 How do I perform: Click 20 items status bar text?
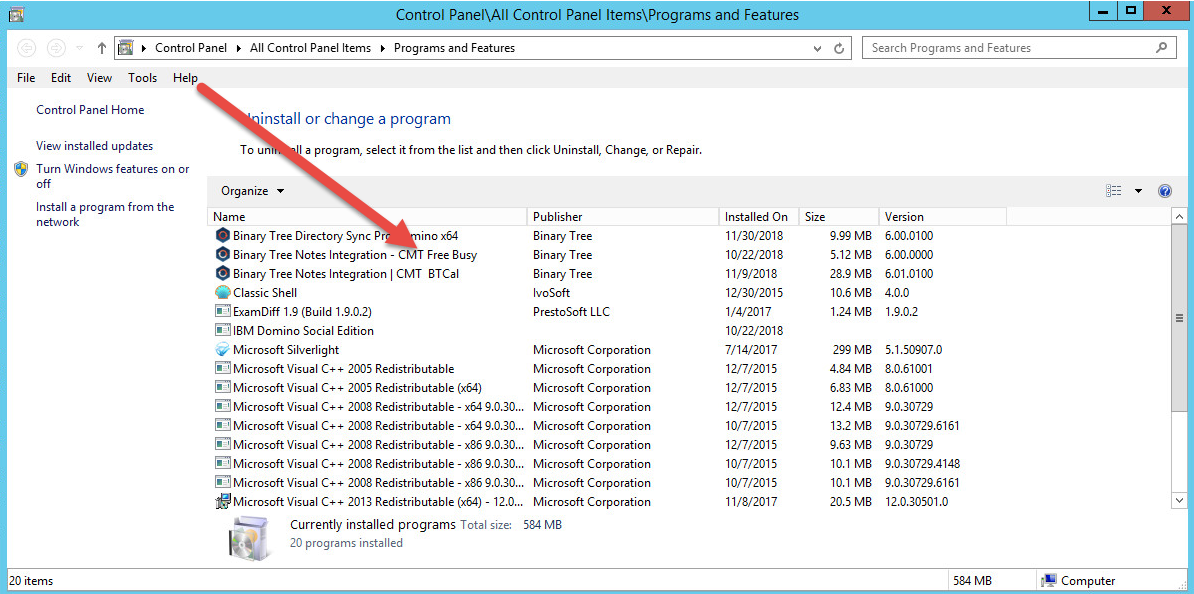(x=31, y=581)
